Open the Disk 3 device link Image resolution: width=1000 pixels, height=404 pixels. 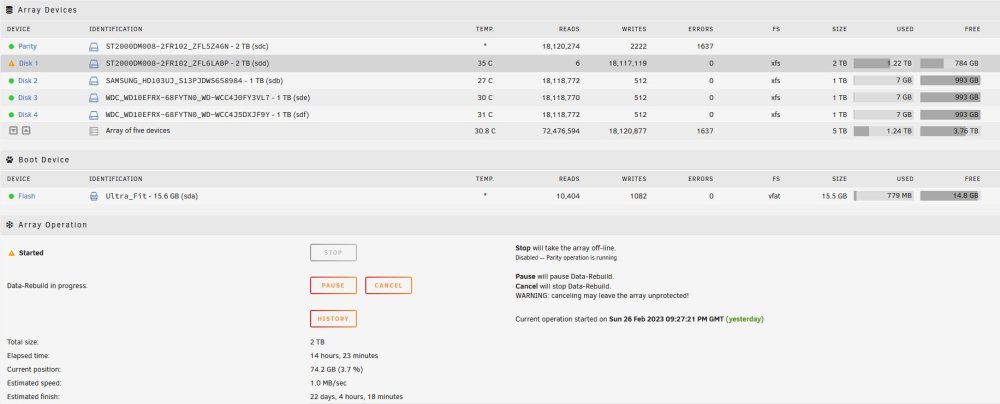[28, 98]
